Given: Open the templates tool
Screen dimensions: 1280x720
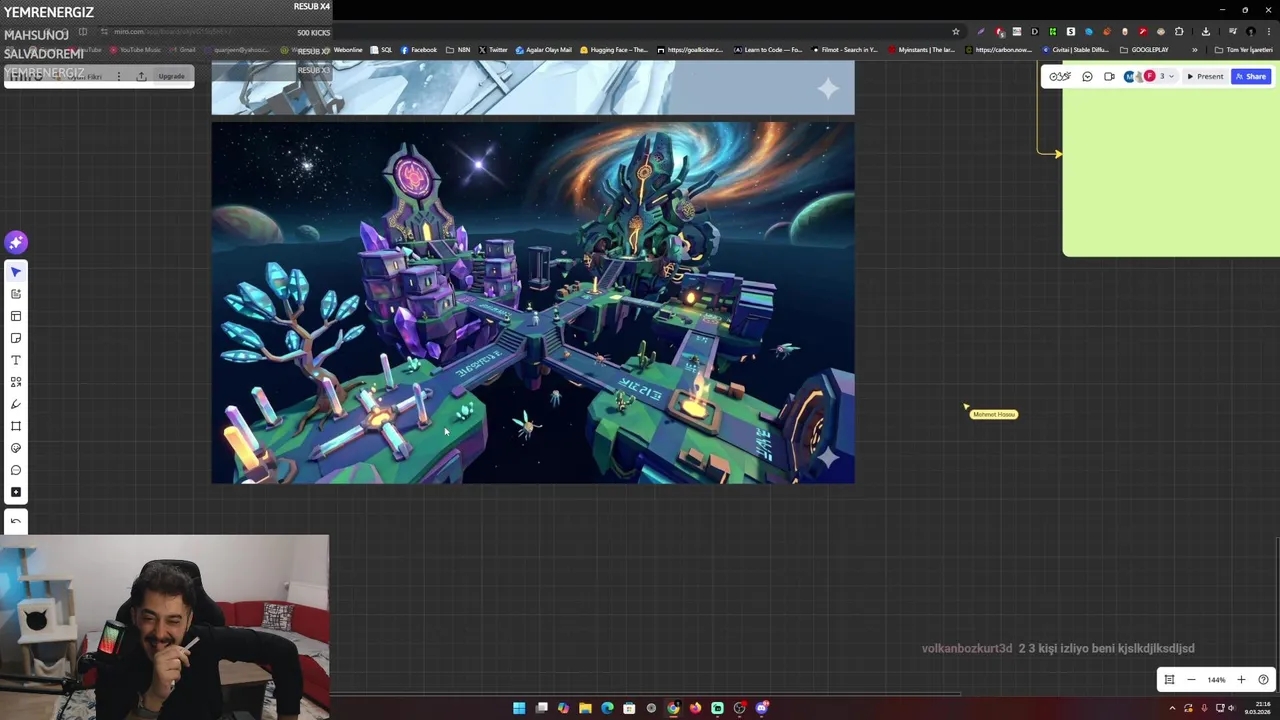Looking at the screenshot, I should [x=16, y=316].
